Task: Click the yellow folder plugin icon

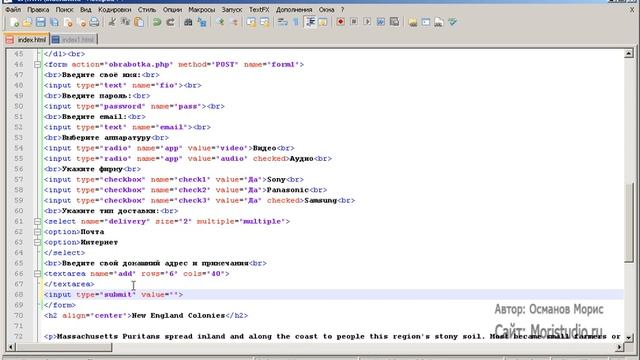Action: click(x=413, y=22)
